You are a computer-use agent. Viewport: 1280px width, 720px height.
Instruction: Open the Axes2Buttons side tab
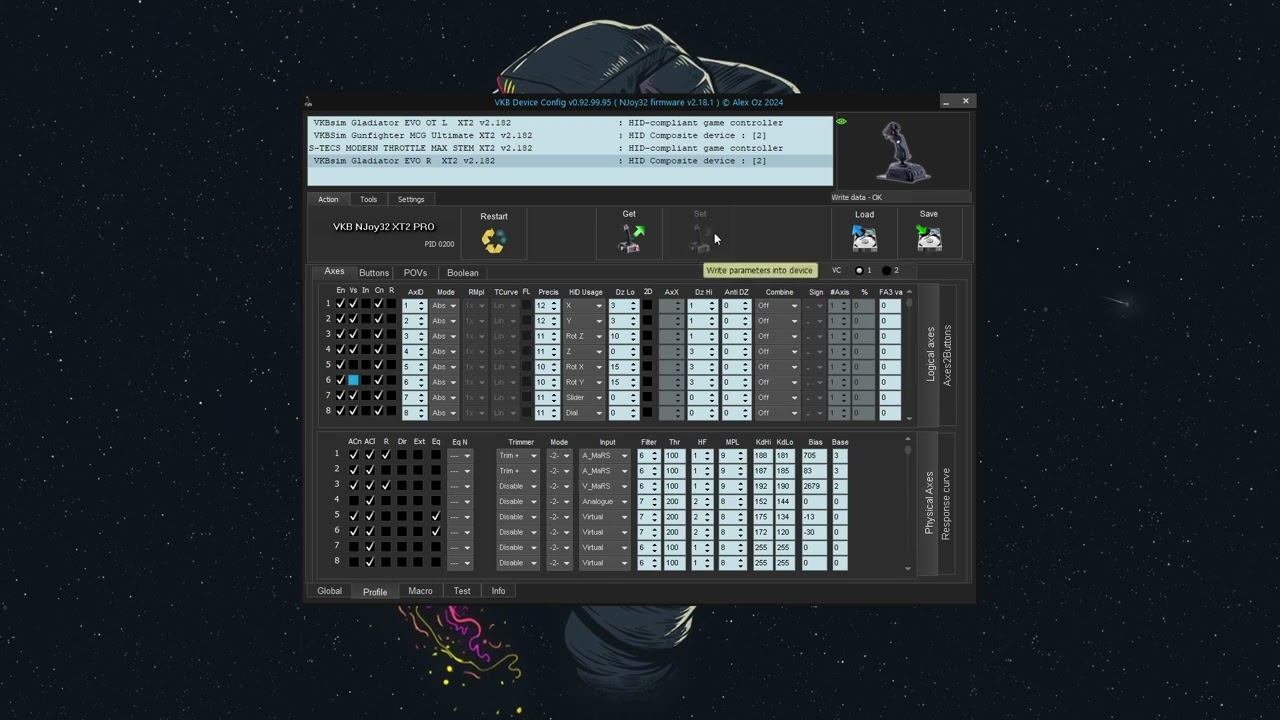coord(947,355)
